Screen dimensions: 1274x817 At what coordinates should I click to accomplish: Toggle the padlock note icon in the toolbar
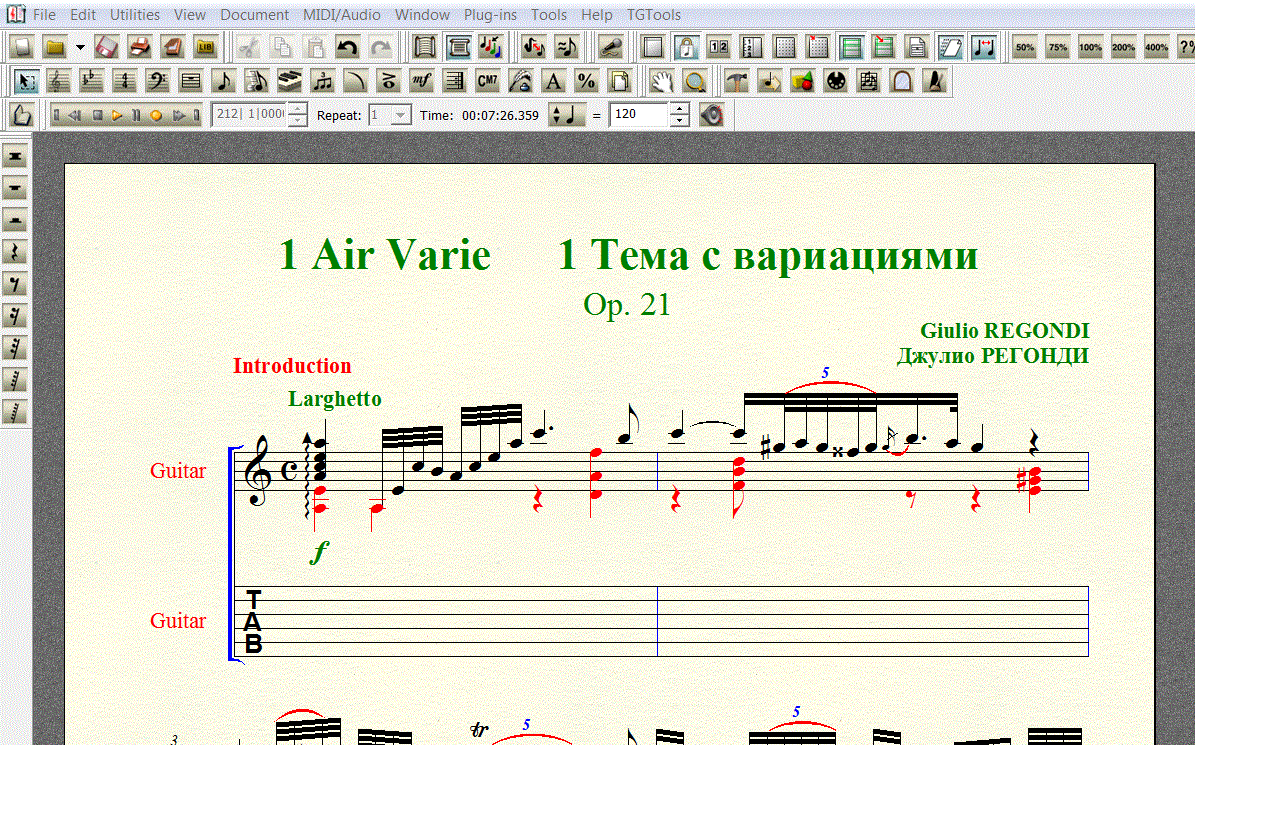[x=686, y=47]
